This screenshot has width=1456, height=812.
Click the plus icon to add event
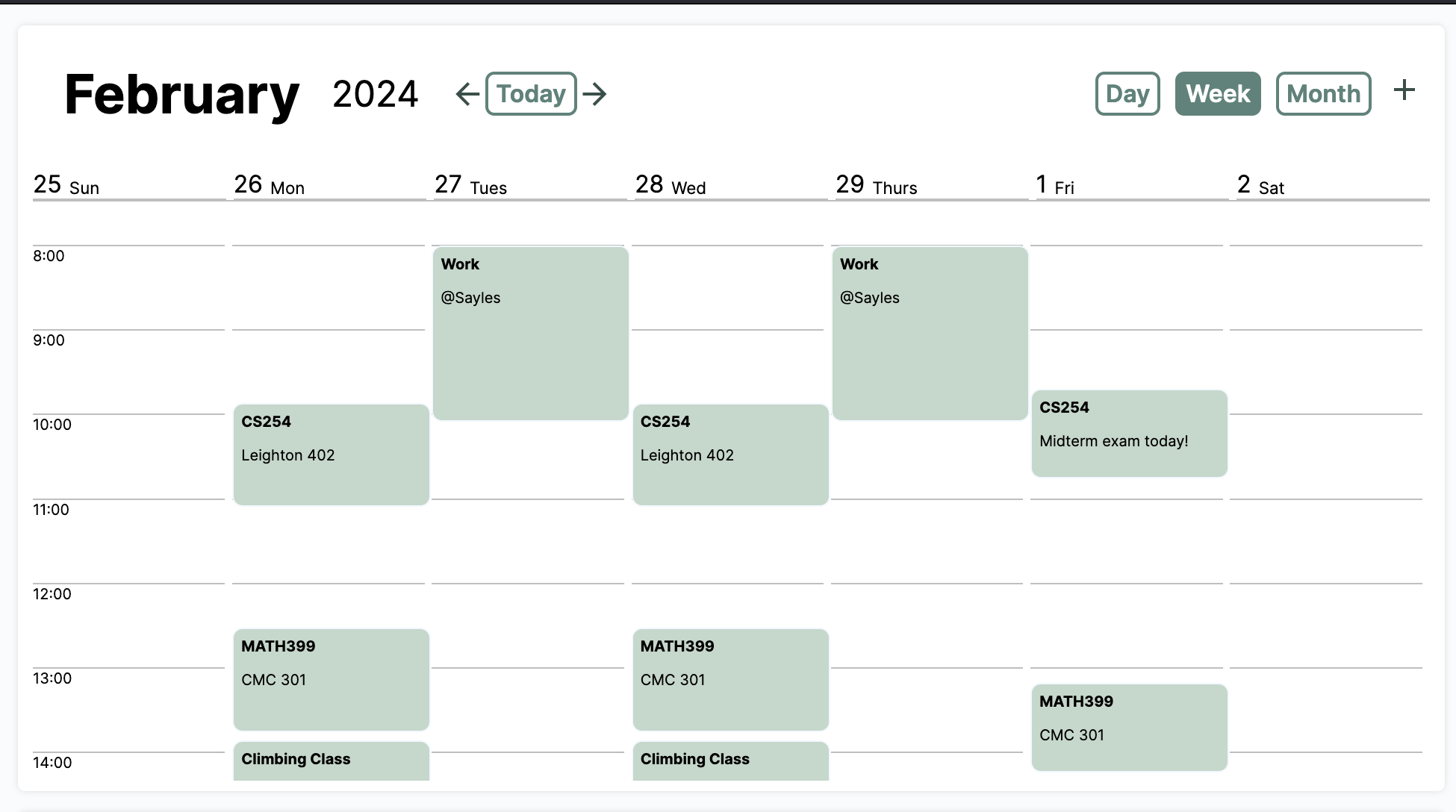click(x=1404, y=90)
